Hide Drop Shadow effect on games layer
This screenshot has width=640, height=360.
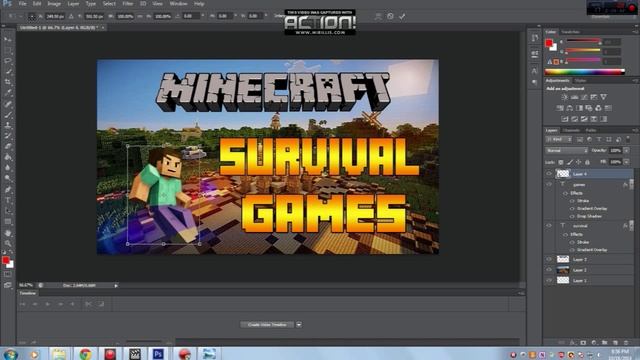(572, 216)
